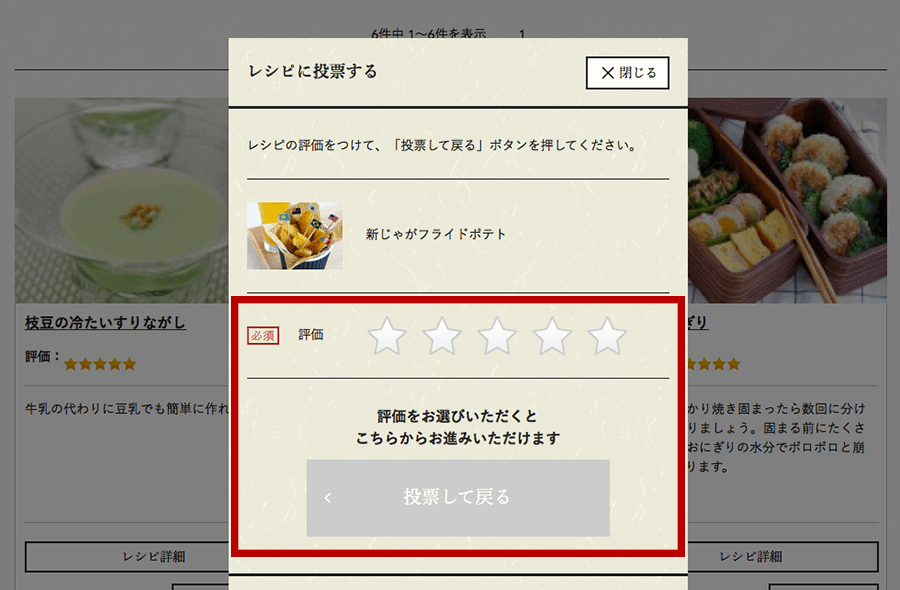Select the first rating star
900x590 pixels.
pos(387,336)
